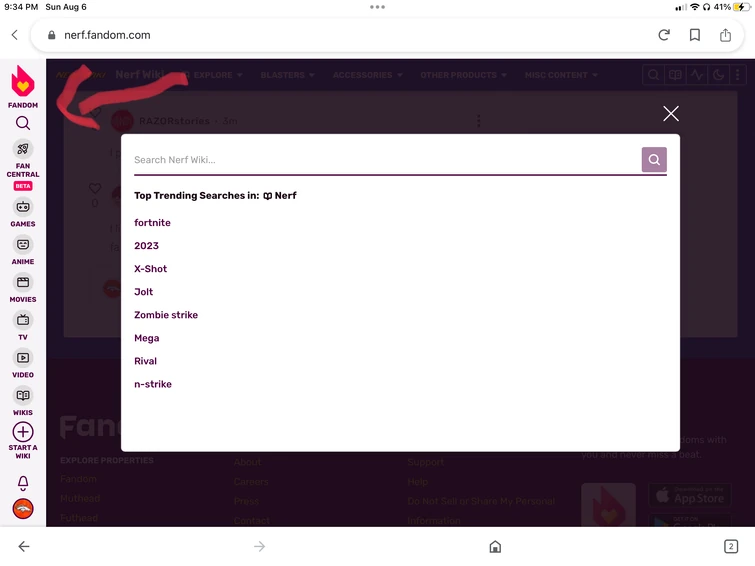Expand the Misc Content dropdown menu
Screen dimensions: 755x566
(561, 75)
